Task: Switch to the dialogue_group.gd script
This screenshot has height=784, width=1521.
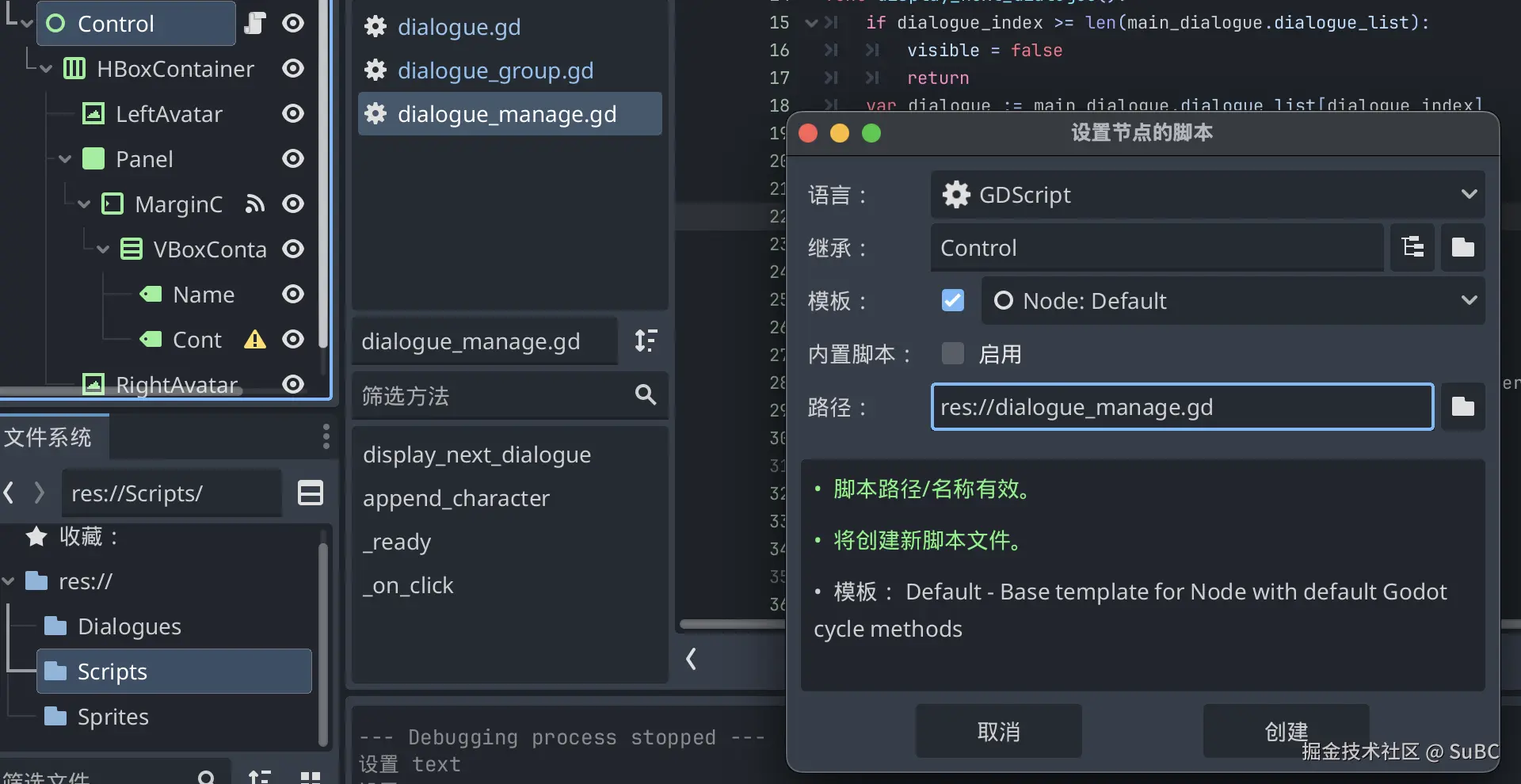Action: pyautogui.click(x=494, y=70)
